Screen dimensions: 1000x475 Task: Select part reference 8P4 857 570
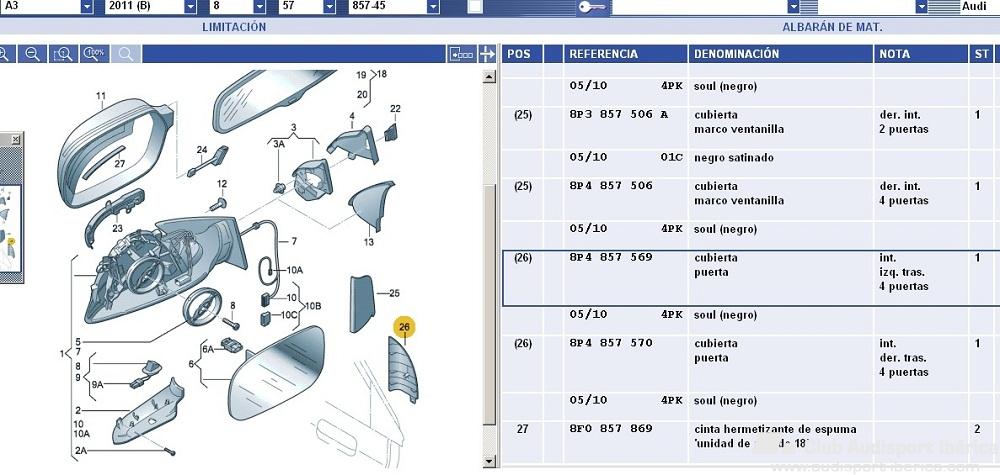pos(611,343)
